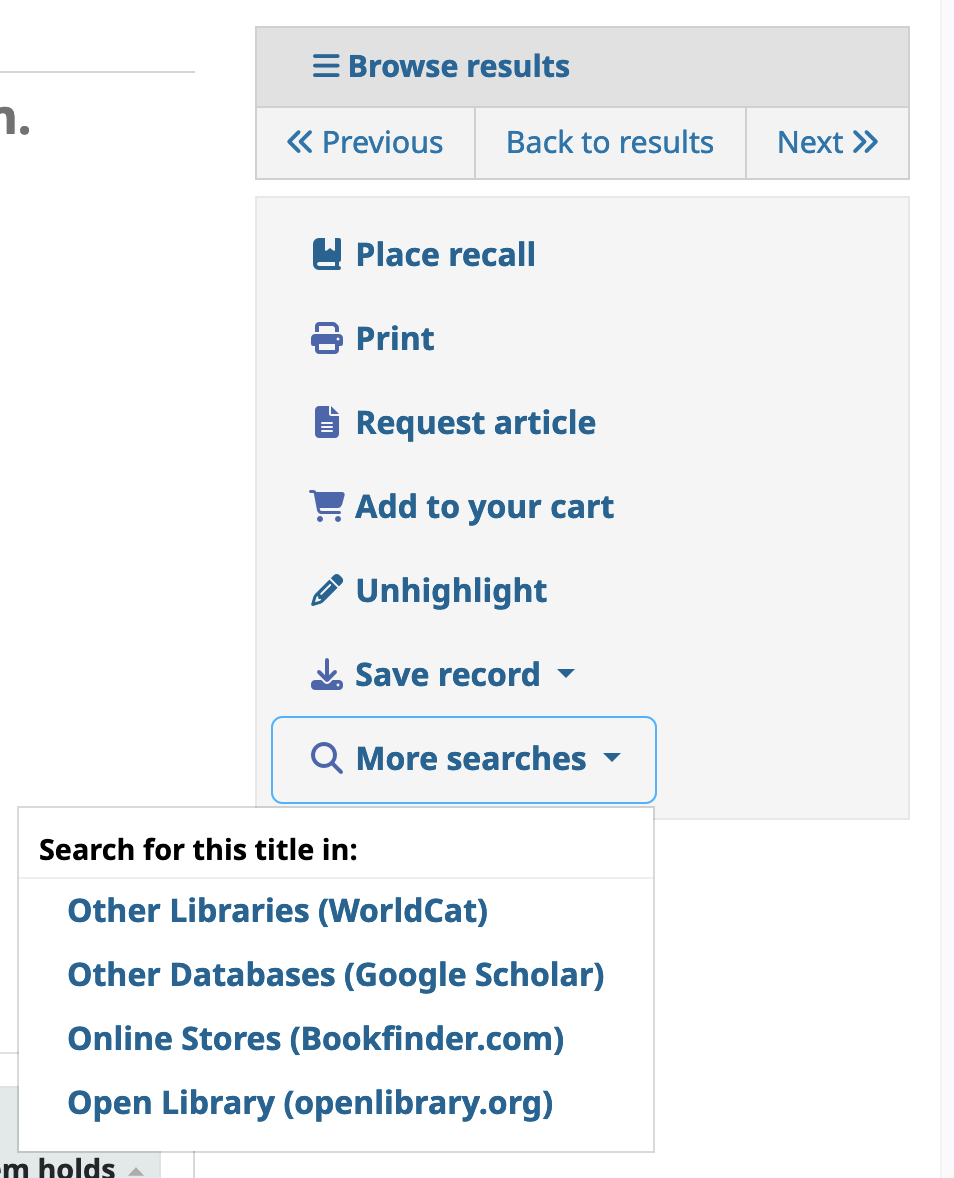Open the Open Library (openlibrary.org) search
The image size is (954, 1178).
point(310,1103)
